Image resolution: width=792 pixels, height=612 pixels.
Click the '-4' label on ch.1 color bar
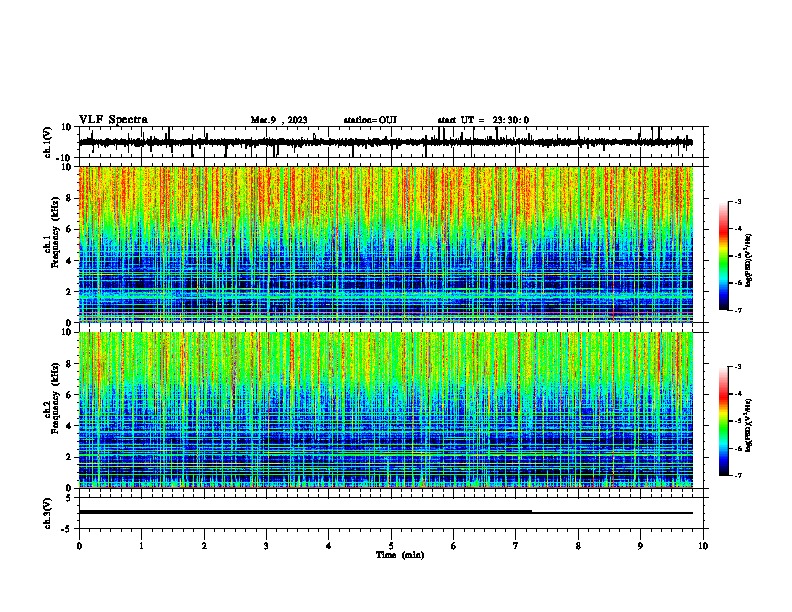click(737, 229)
